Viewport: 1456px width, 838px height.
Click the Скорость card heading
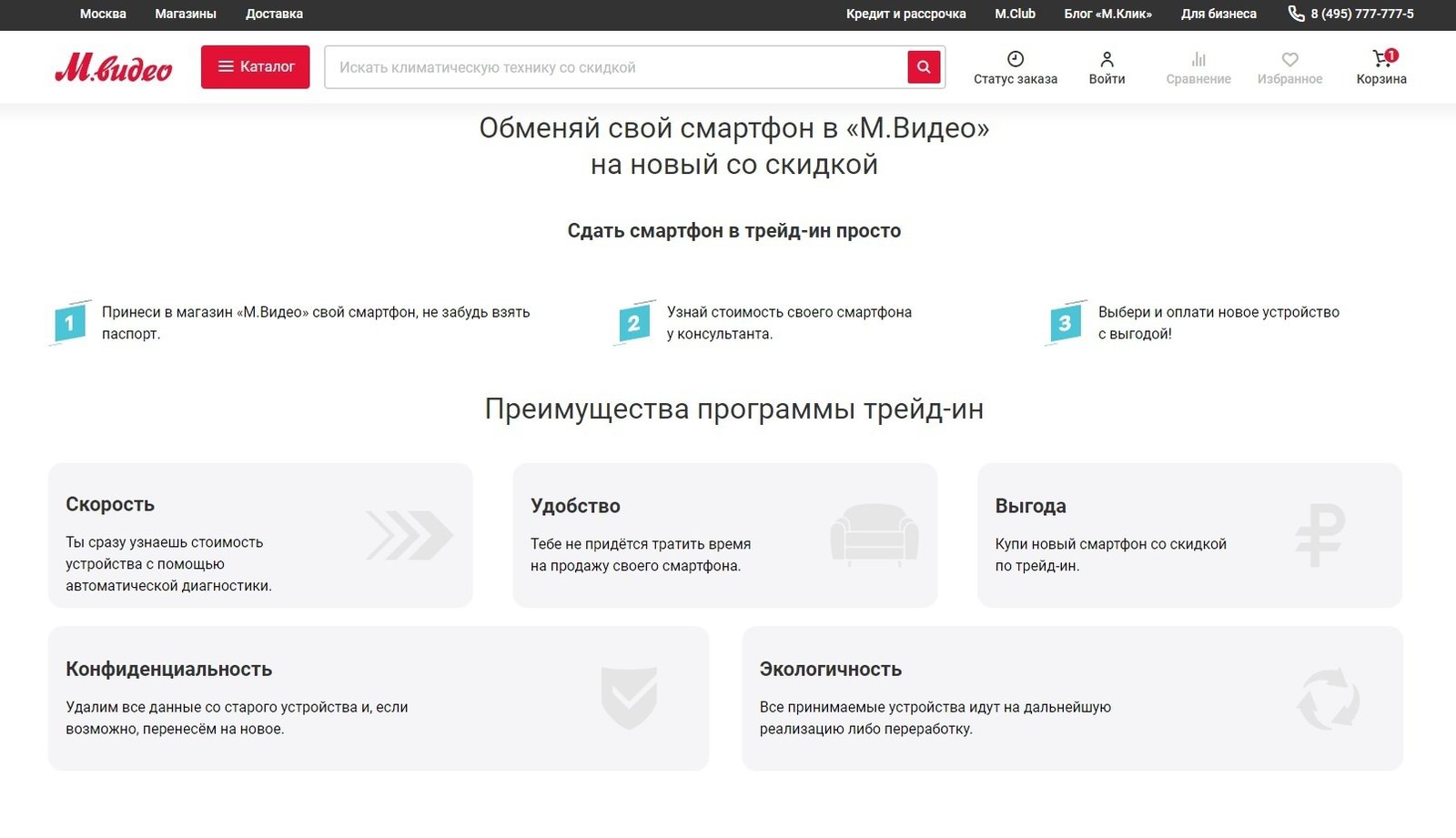(x=110, y=504)
